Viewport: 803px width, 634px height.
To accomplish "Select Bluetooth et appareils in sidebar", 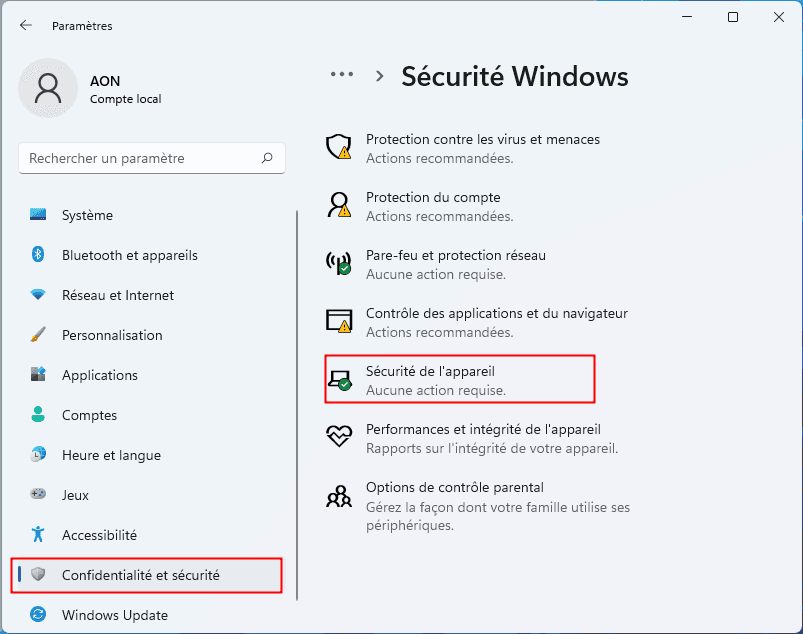I will (x=129, y=255).
